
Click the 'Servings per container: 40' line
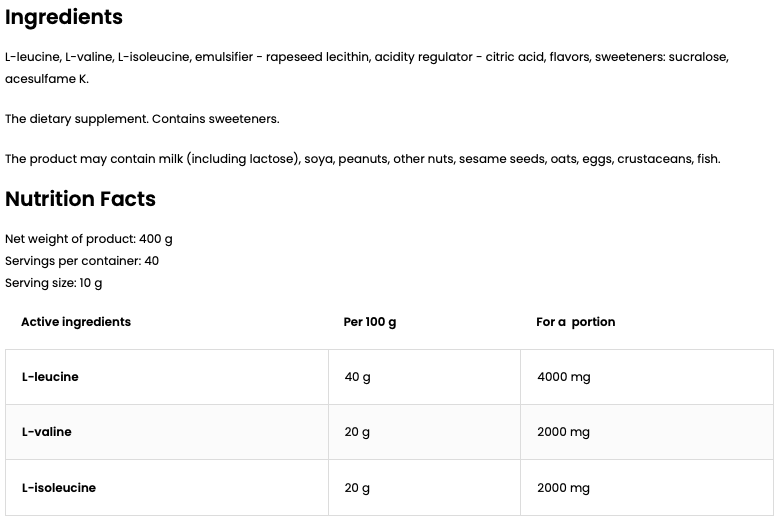(82, 261)
